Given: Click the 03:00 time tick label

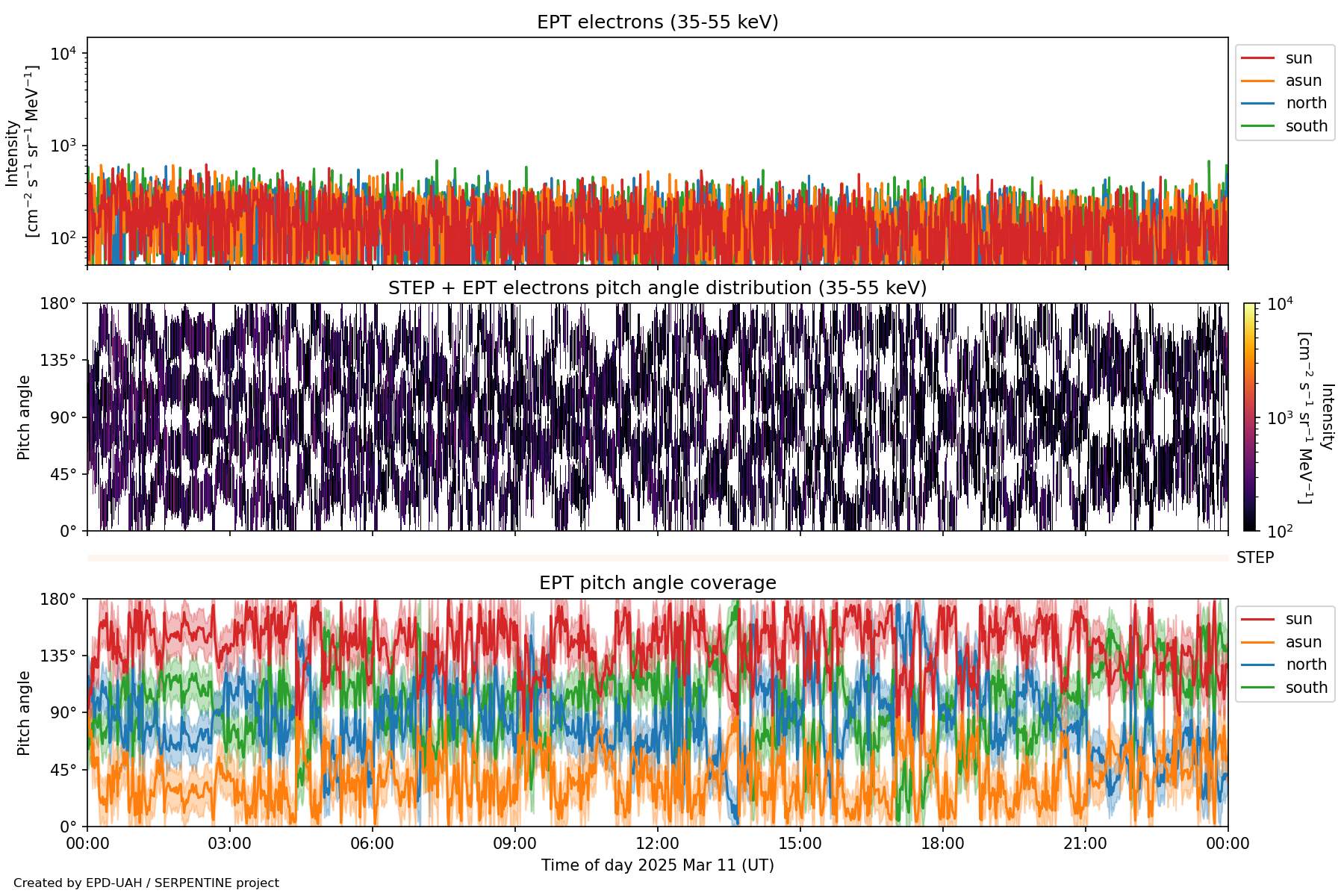Looking at the screenshot, I should [229, 844].
